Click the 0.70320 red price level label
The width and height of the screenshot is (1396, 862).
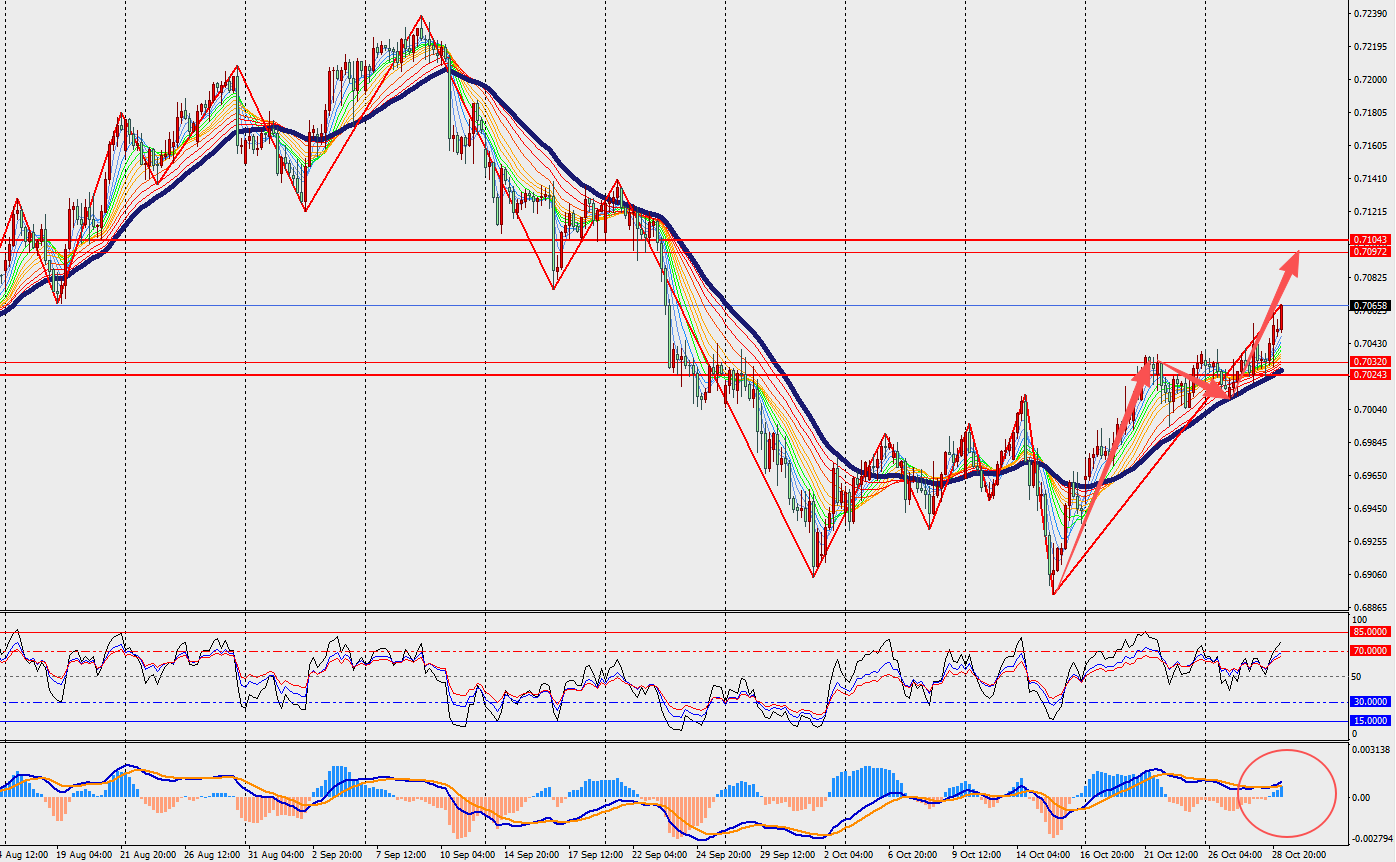point(1369,362)
